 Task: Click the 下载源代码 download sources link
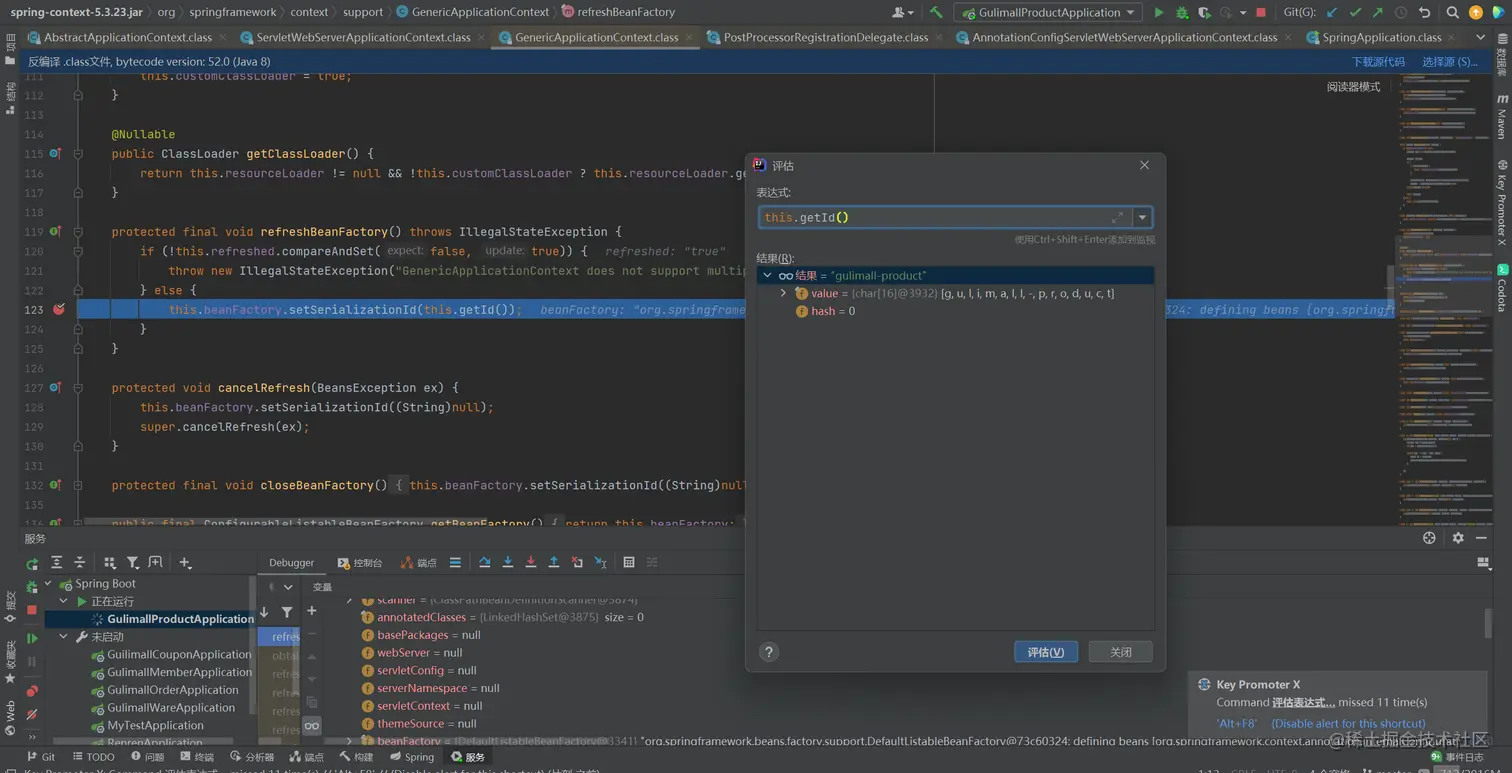1378,62
